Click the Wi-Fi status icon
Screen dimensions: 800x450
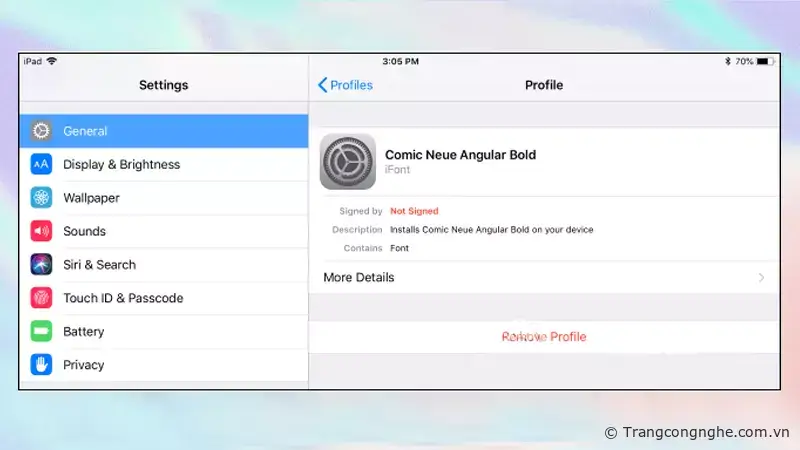[x=51, y=61]
